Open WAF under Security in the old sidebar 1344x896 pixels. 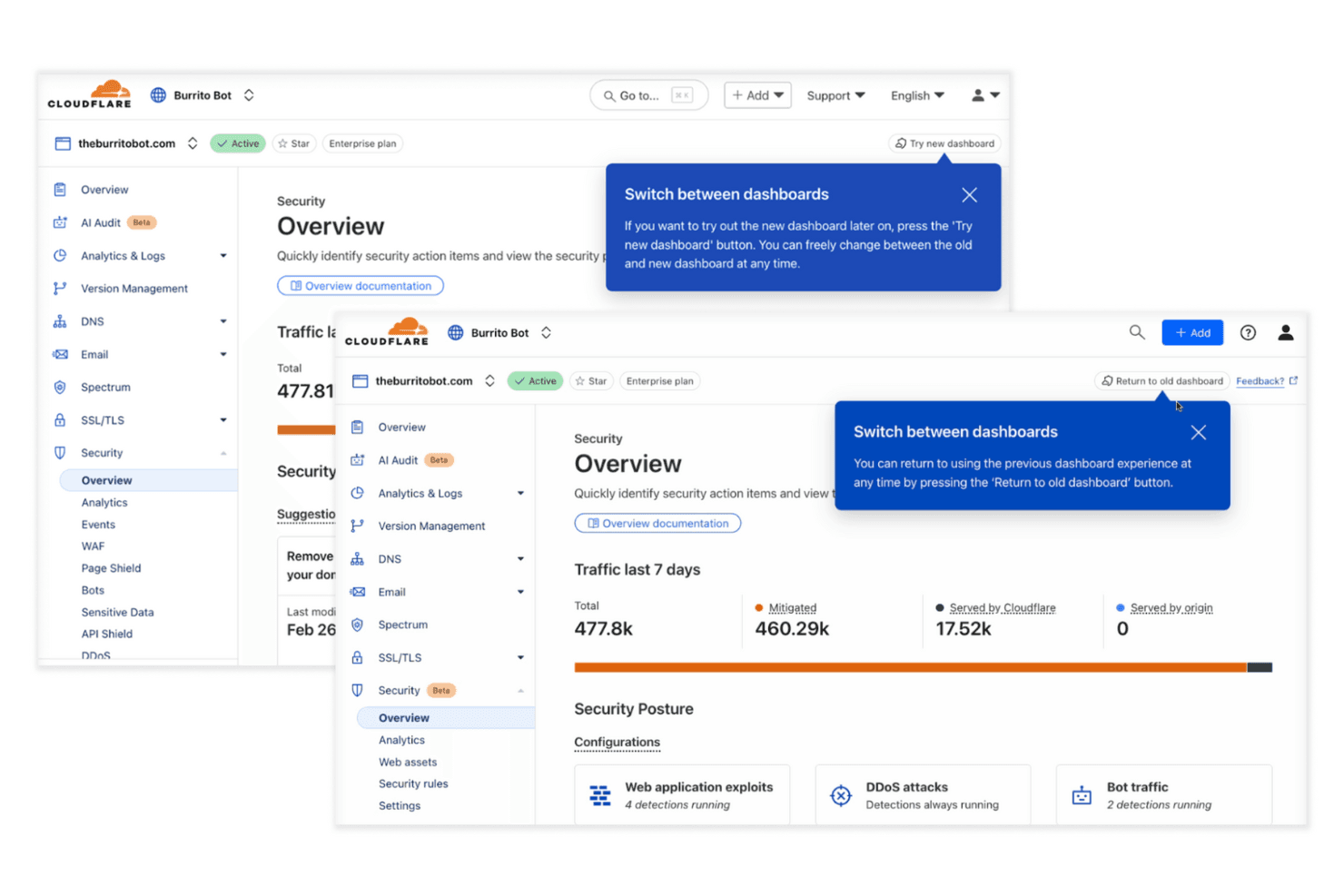pyautogui.click(x=93, y=546)
